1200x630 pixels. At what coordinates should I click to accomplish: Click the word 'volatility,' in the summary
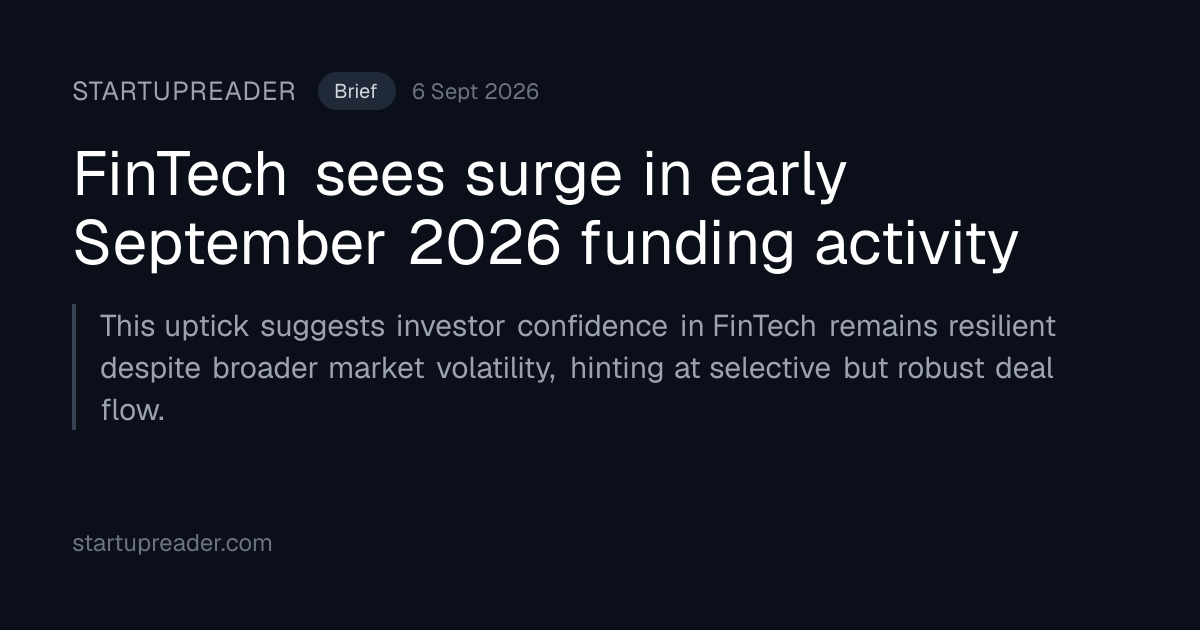coord(495,368)
